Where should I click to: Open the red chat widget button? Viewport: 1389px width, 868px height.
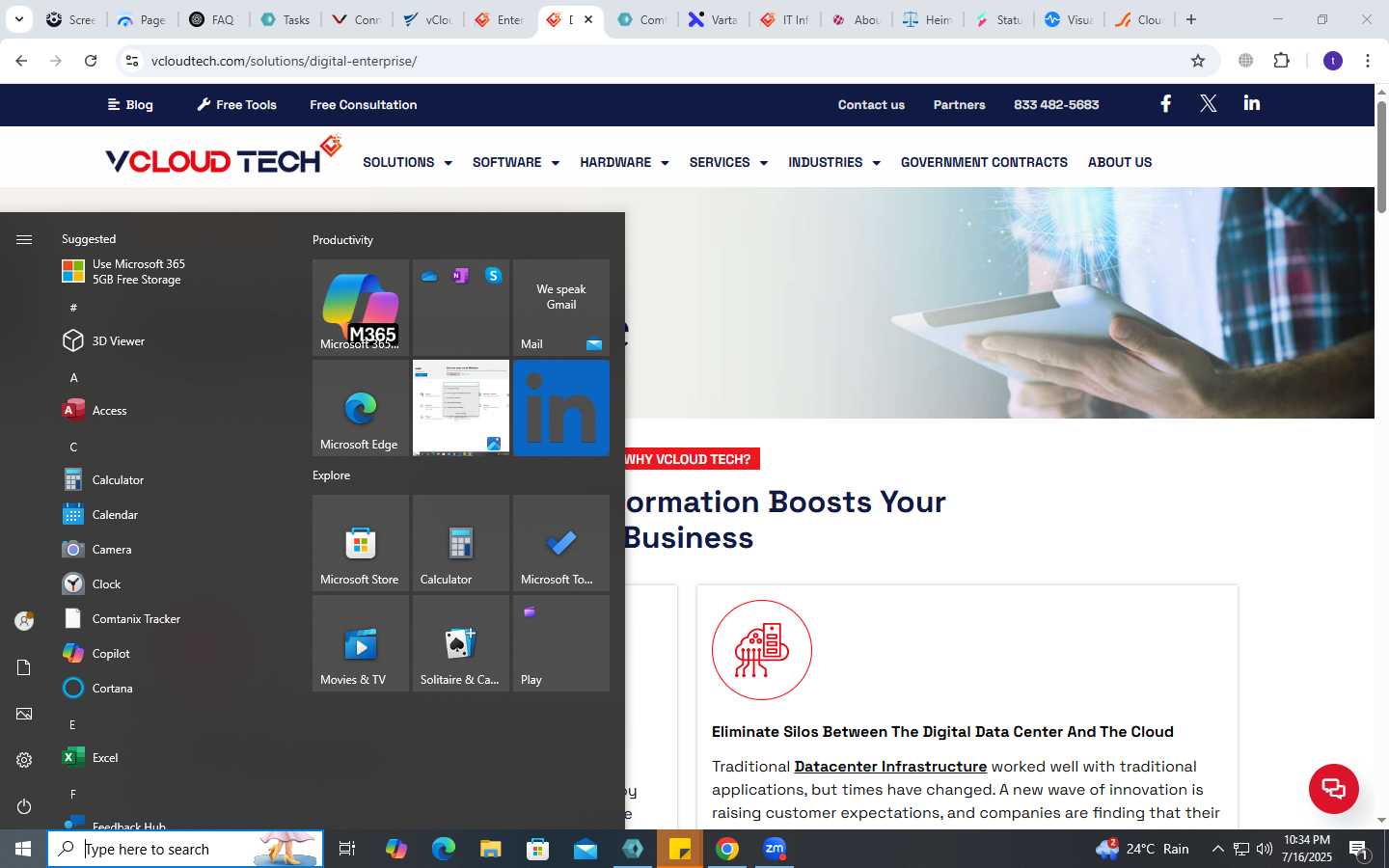coord(1334,788)
